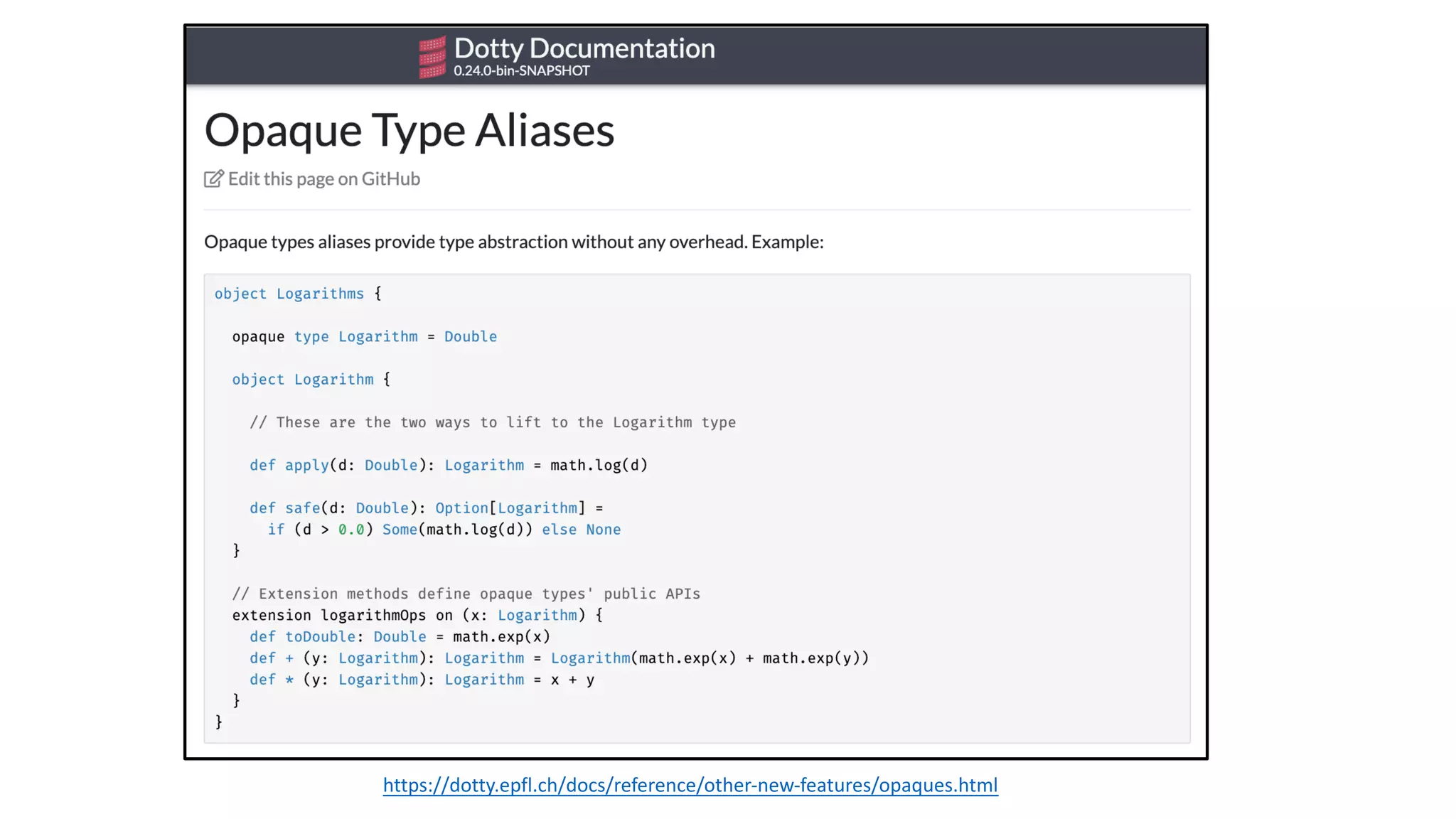Open the dotty.epfl.ch opaques.html URL
This screenshot has width=1456, height=819.
coord(690,785)
